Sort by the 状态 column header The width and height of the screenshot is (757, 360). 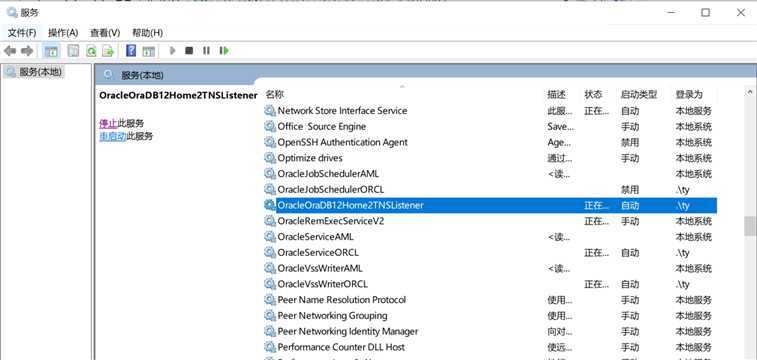pyautogui.click(x=593, y=94)
